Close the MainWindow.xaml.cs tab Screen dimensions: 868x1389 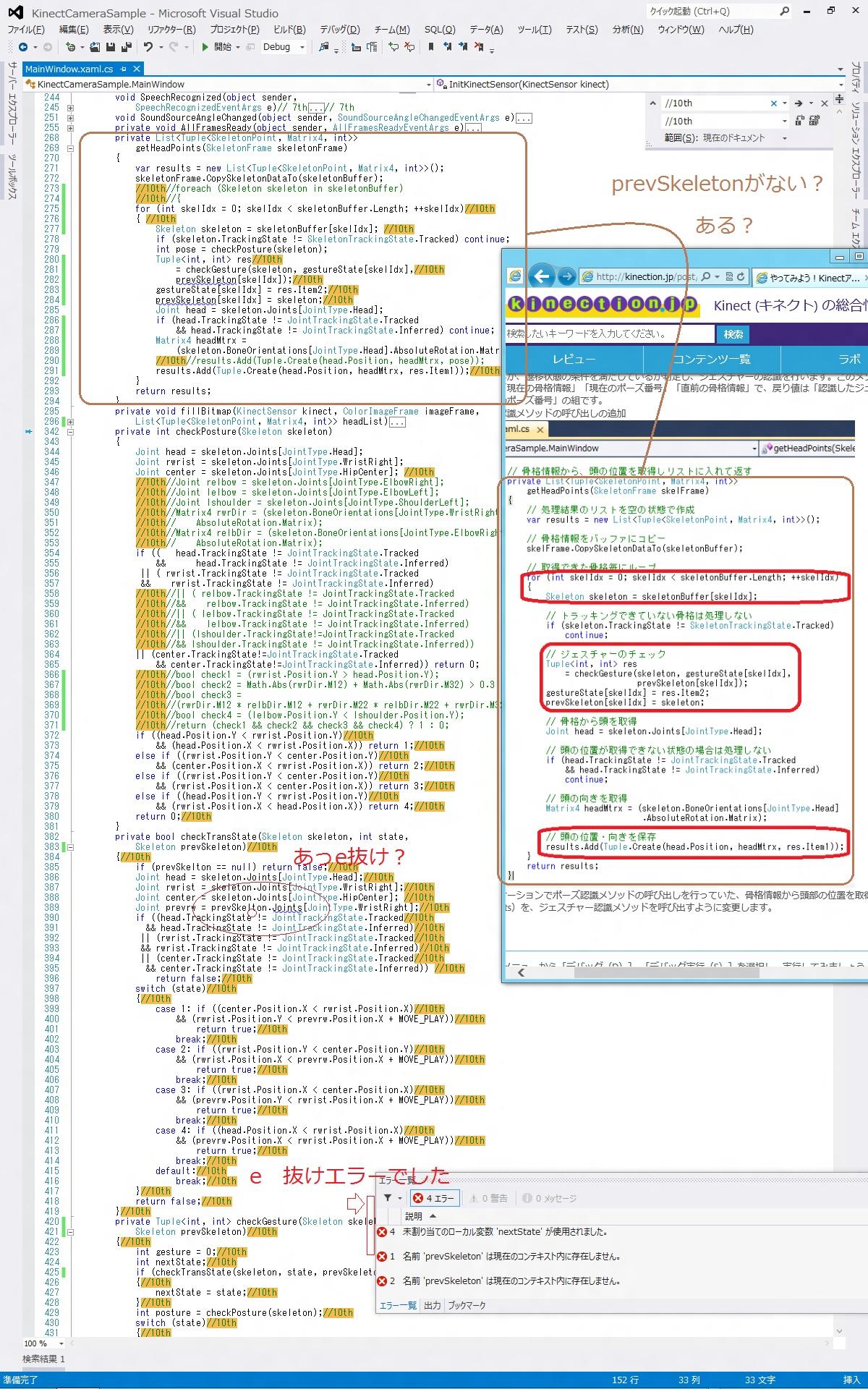pyautogui.click(x=136, y=69)
